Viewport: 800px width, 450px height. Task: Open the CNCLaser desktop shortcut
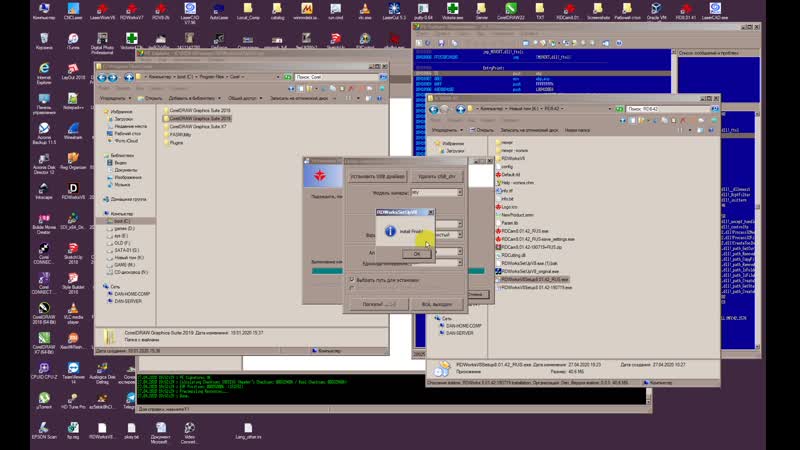click(73, 11)
